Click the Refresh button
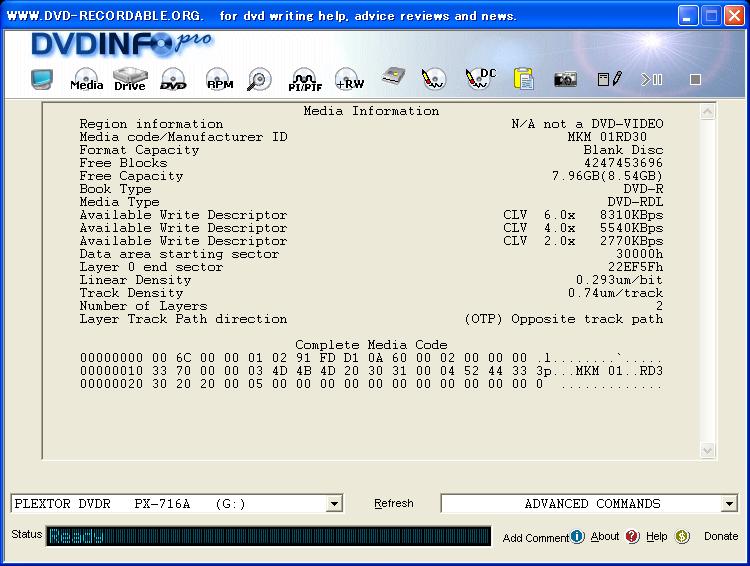Screen dimensions: 750x566 394,503
